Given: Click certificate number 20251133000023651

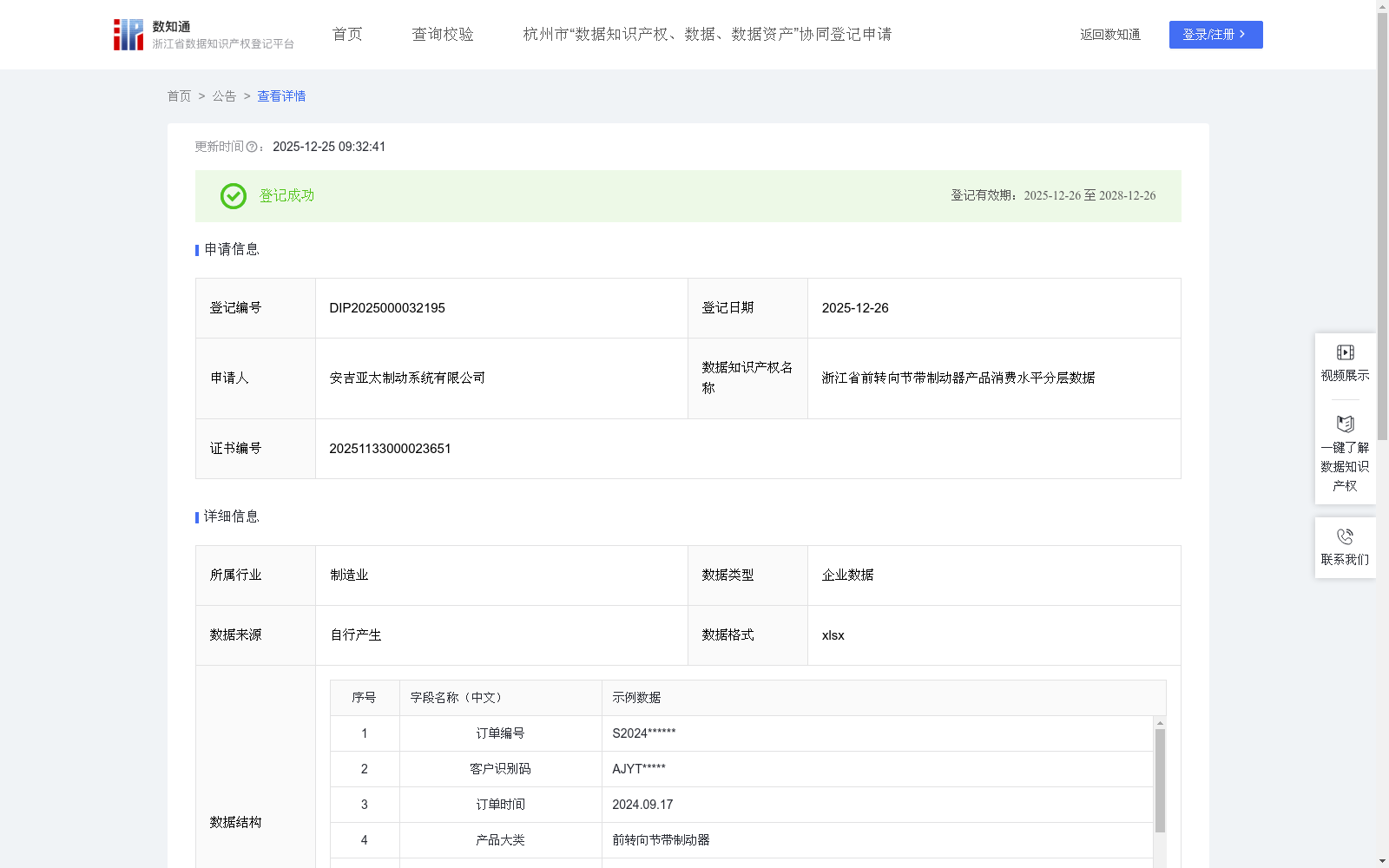Looking at the screenshot, I should (390, 449).
